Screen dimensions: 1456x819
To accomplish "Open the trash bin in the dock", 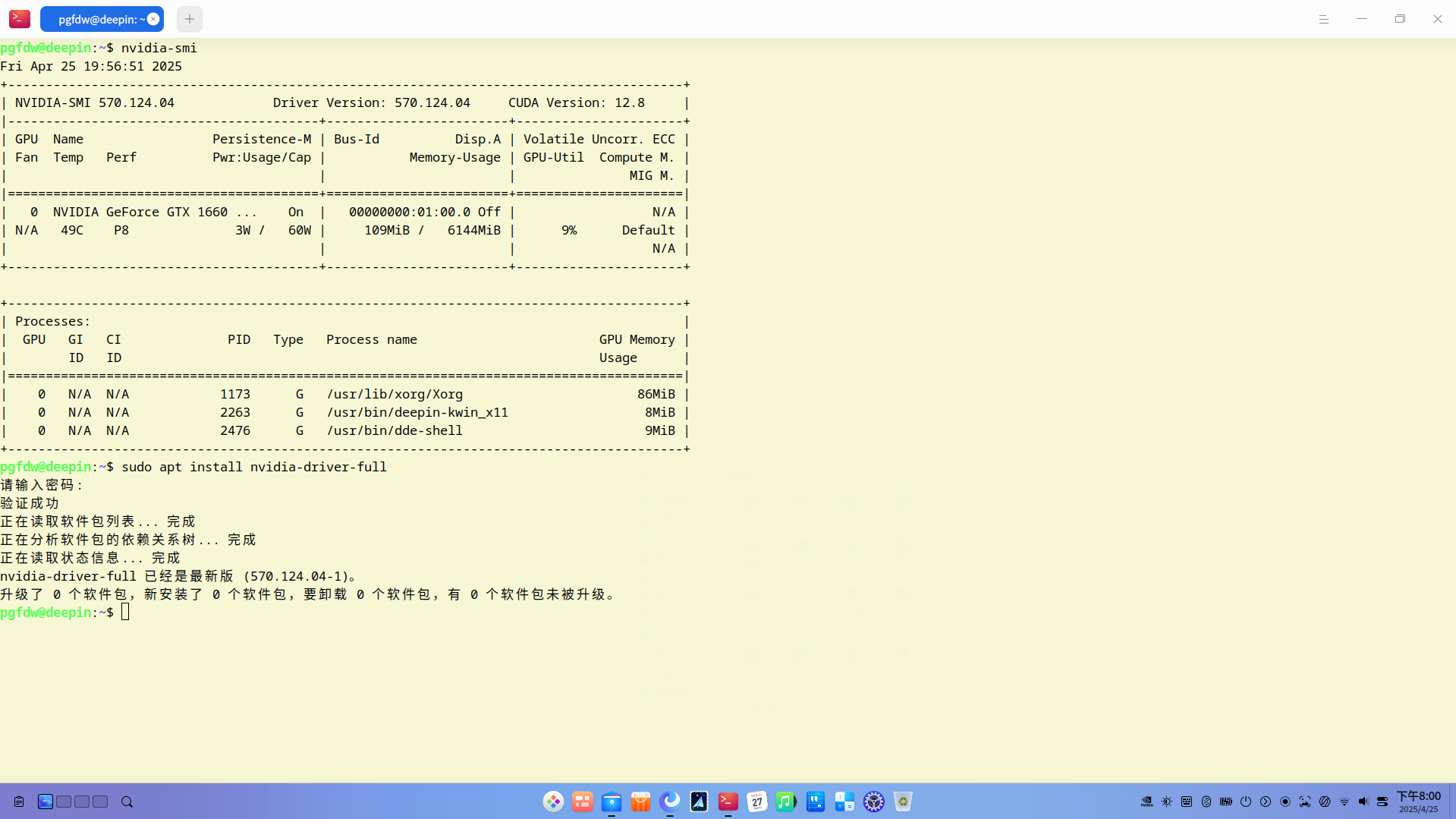I will [903, 802].
